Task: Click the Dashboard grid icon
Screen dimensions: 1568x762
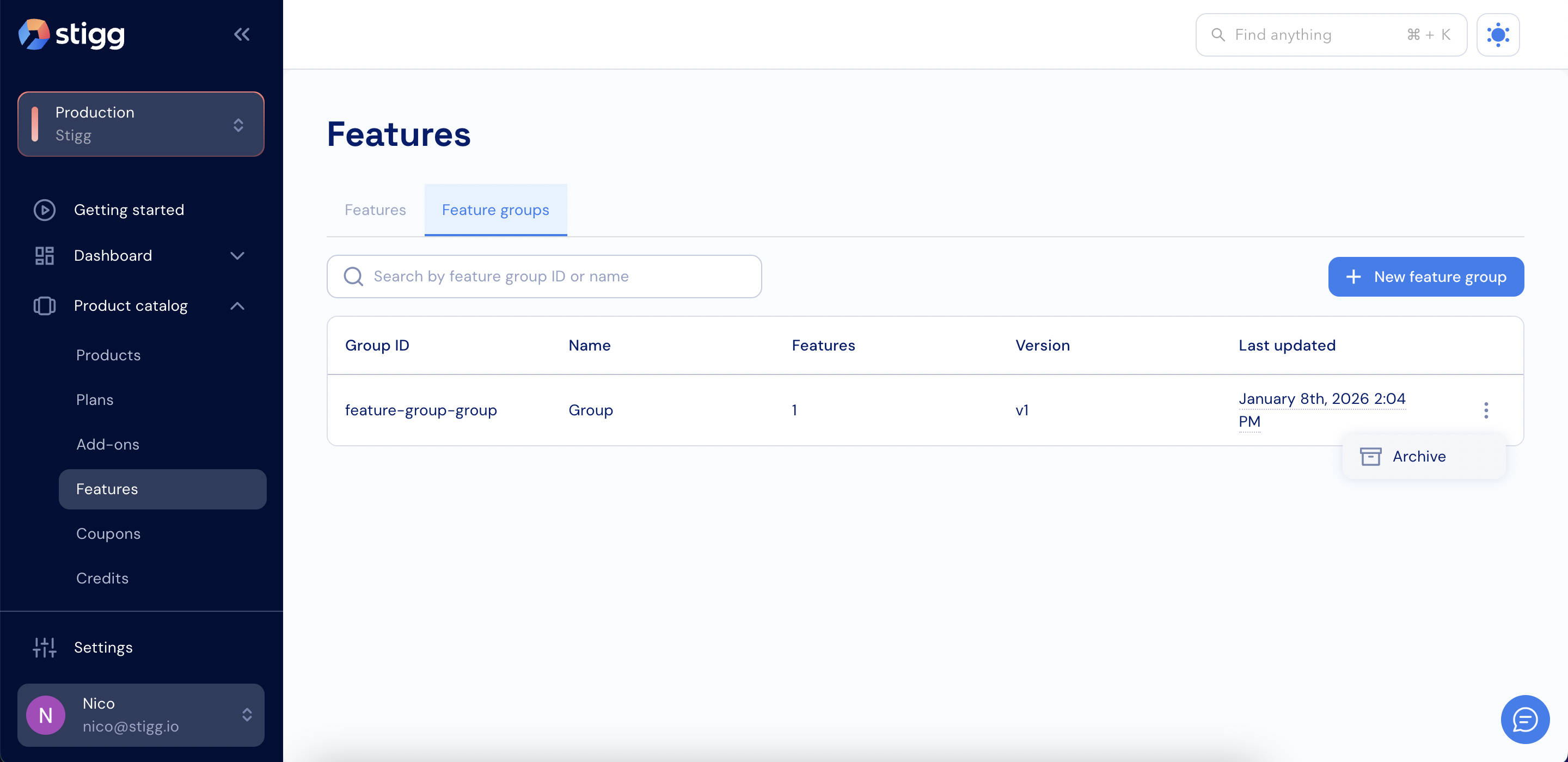Action: pyautogui.click(x=45, y=256)
